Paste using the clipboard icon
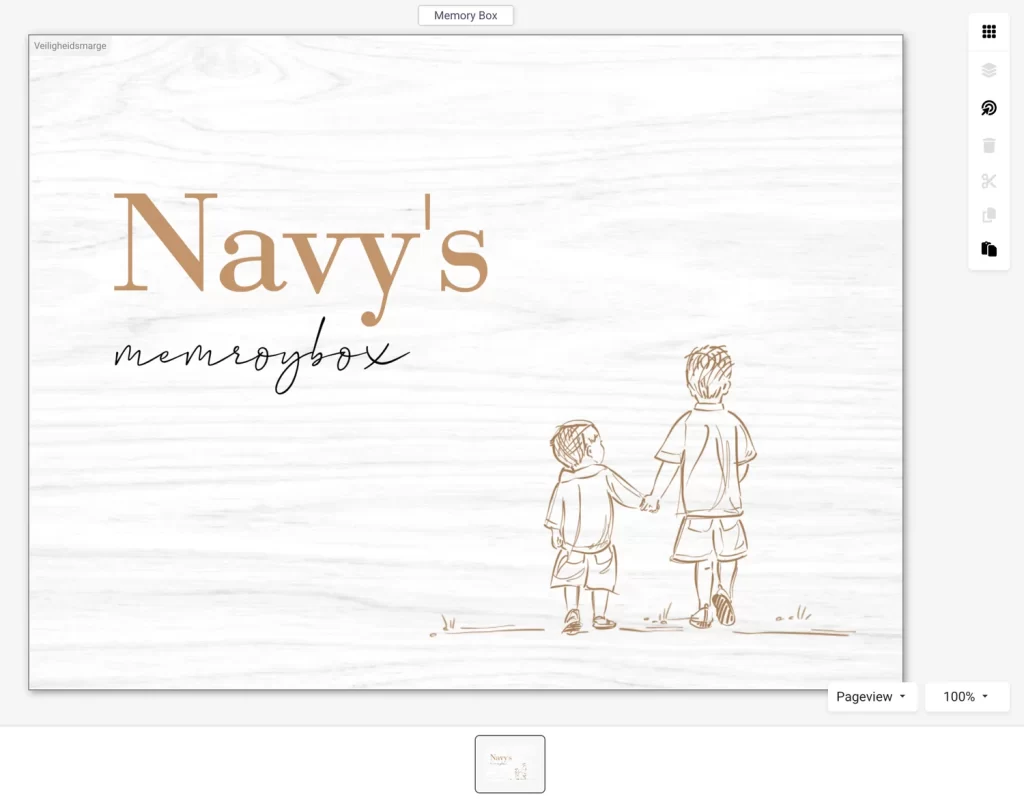The image size is (1024, 799). [989, 249]
